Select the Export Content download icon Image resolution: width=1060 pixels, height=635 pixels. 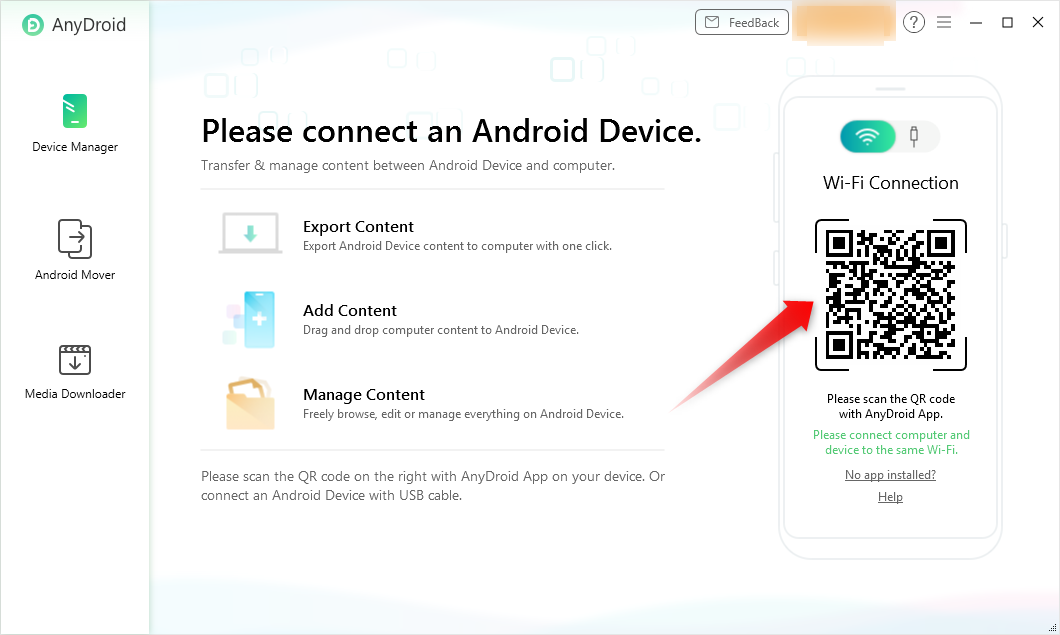pyautogui.click(x=249, y=232)
